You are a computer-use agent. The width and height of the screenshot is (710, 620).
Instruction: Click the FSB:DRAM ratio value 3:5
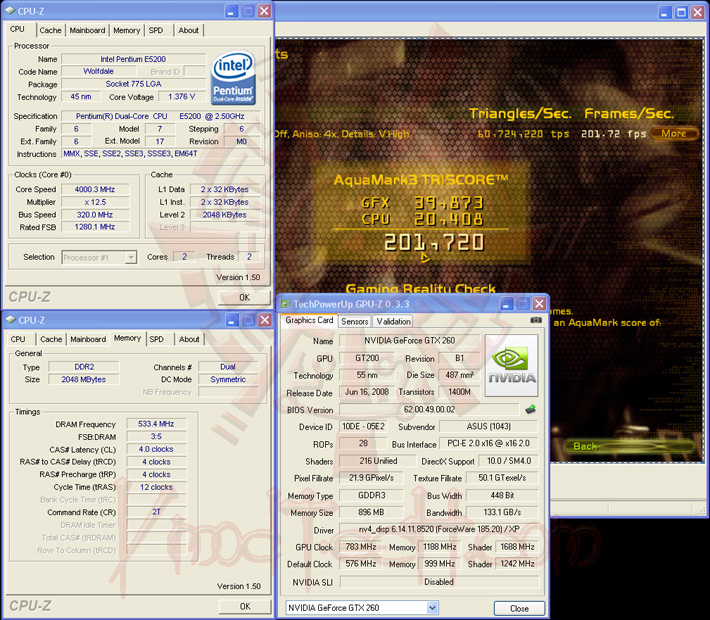tap(156, 437)
